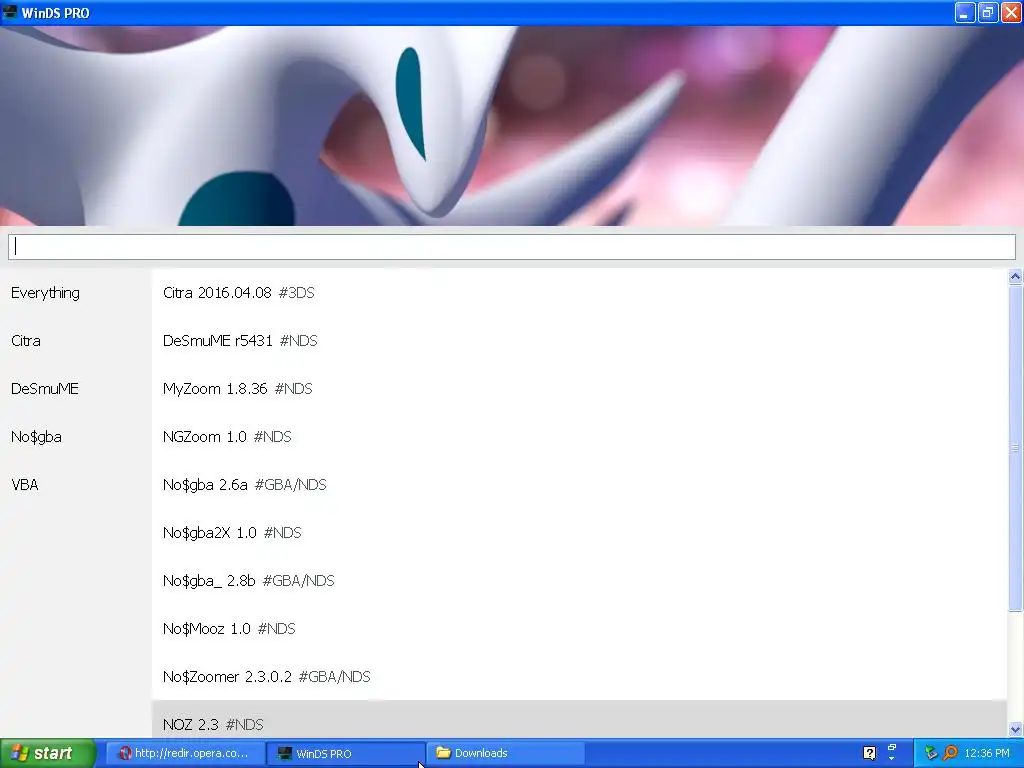
Task: Click the list scrollbar down arrow
Action: (x=1015, y=729)
